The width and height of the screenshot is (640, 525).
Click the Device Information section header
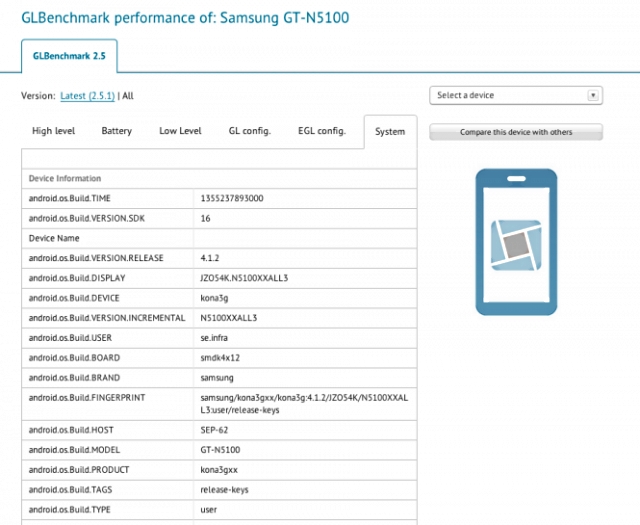click(x=65, y=178)
